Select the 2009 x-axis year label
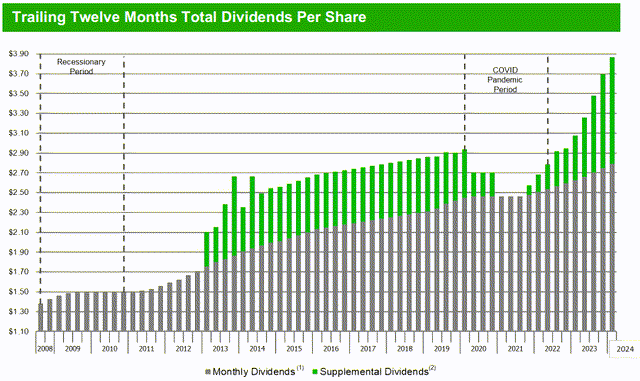The height and width of the screenshot is (381, 640). [73, 349]
